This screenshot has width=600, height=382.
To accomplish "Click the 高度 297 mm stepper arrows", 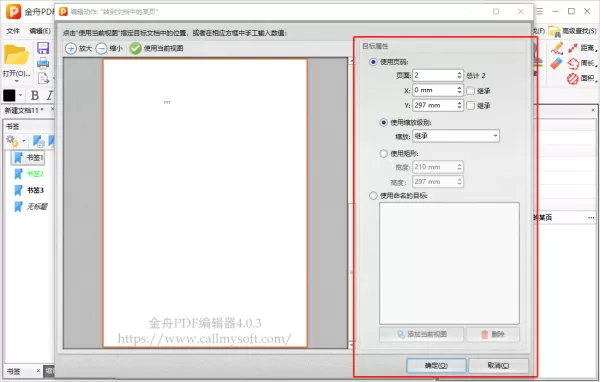I will pyautogui.click(x=460, y=181).
